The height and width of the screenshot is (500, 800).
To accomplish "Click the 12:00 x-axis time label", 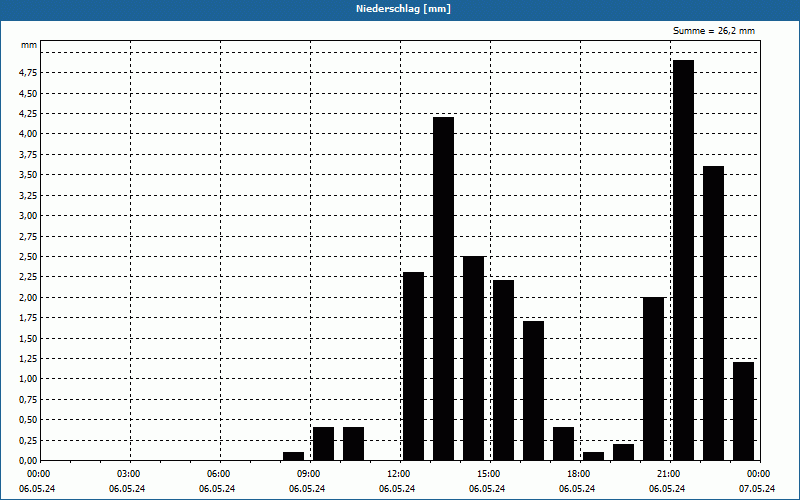I will [398, 474].
